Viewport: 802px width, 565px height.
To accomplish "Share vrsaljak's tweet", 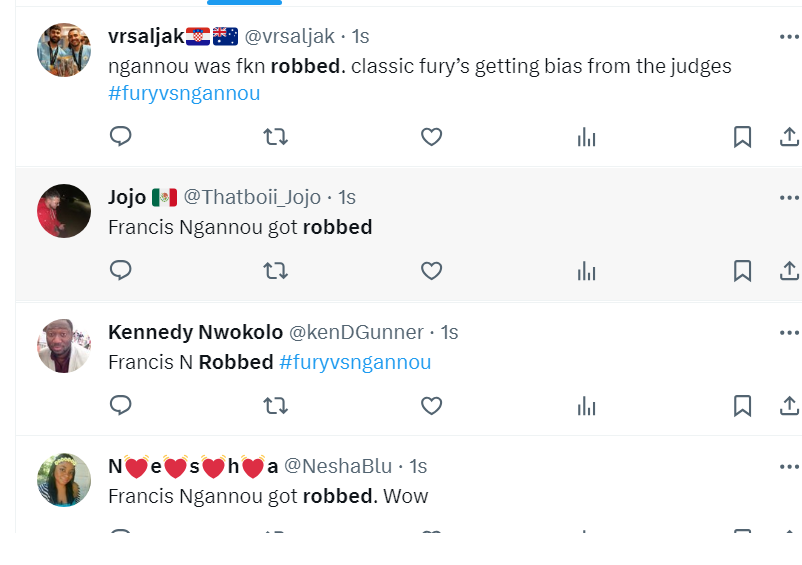I will 788,137.
